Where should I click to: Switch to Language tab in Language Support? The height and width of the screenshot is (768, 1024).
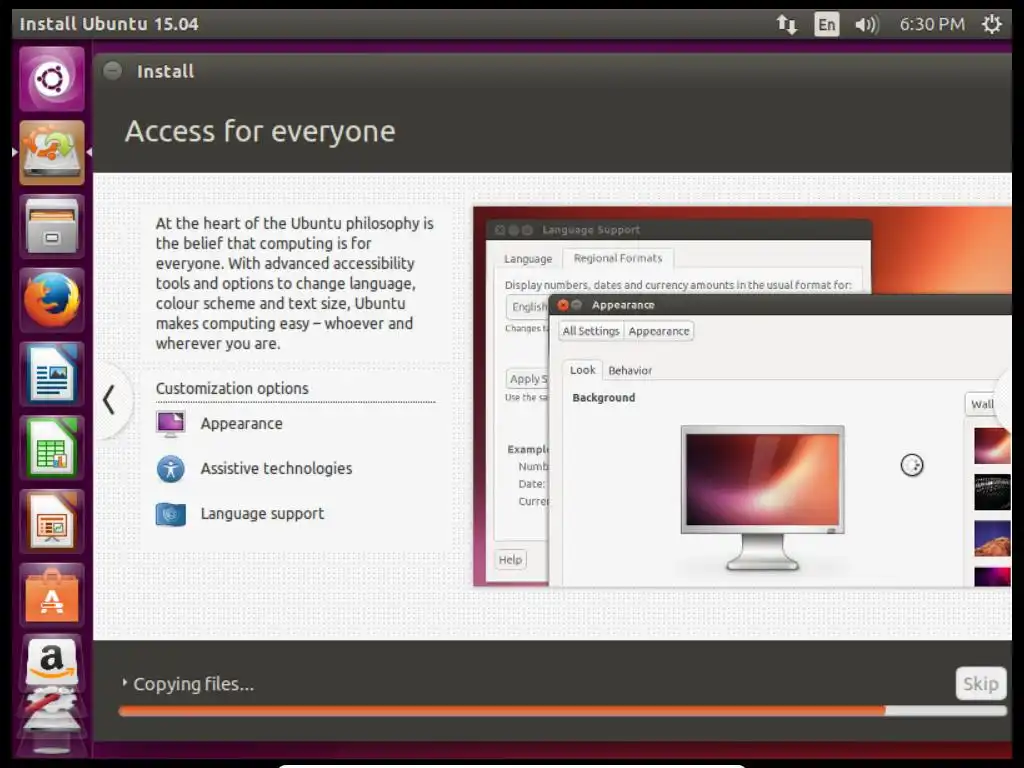point(528,259)
